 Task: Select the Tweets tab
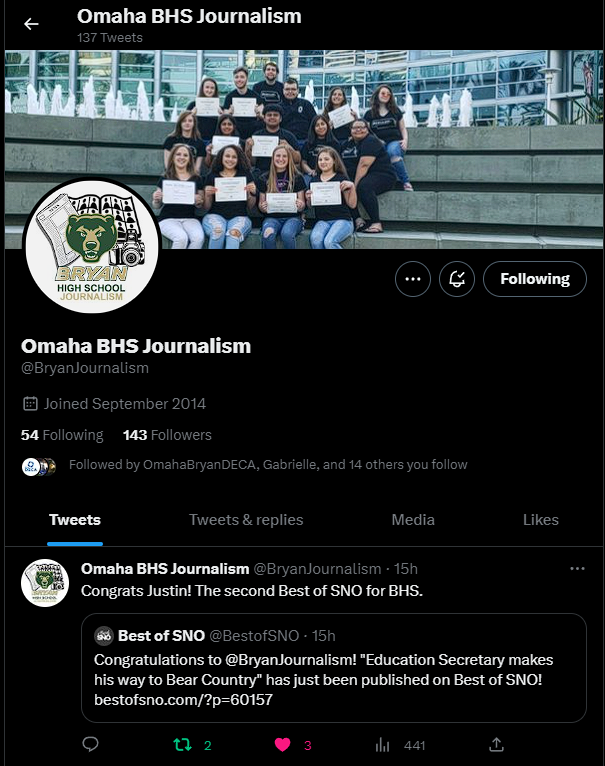(75, 520)
